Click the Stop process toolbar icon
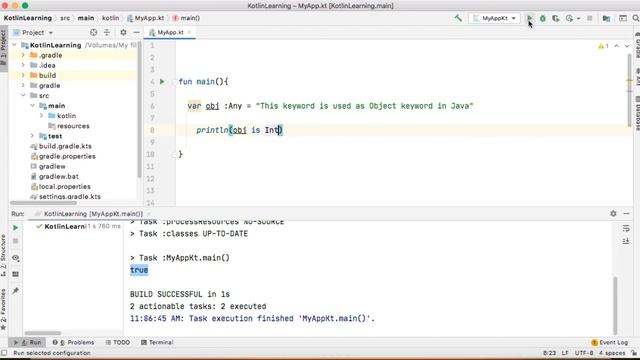The image size is (640, 360). coord(589,18)
